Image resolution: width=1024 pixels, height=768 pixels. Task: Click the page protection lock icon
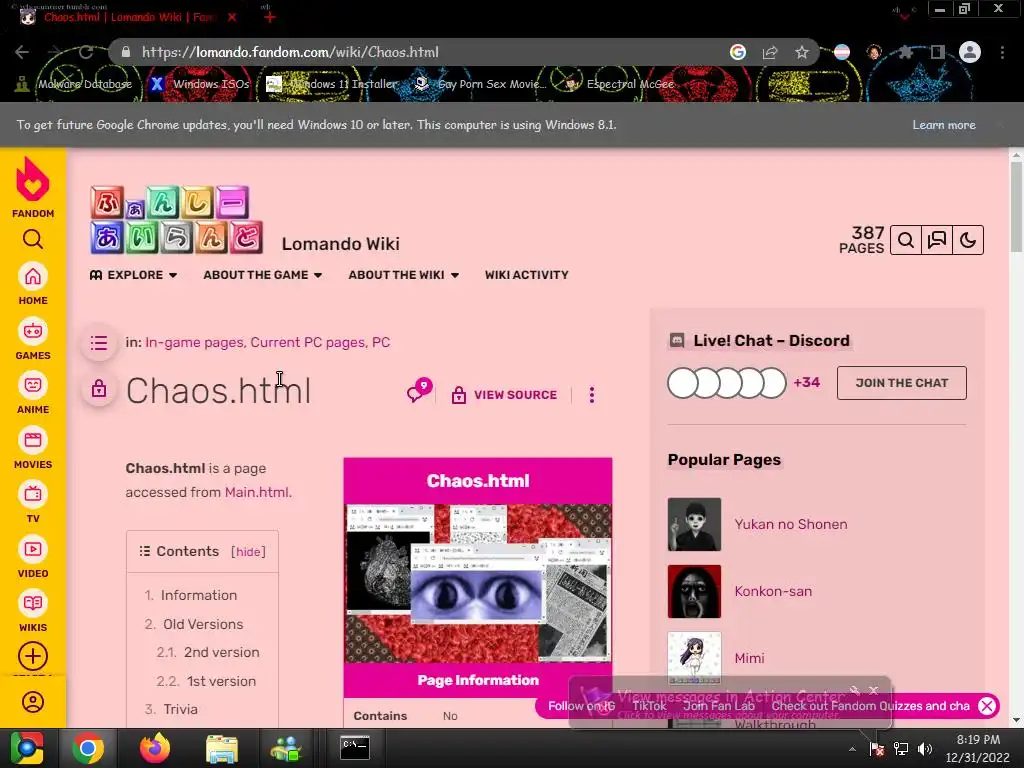(99, 389)
